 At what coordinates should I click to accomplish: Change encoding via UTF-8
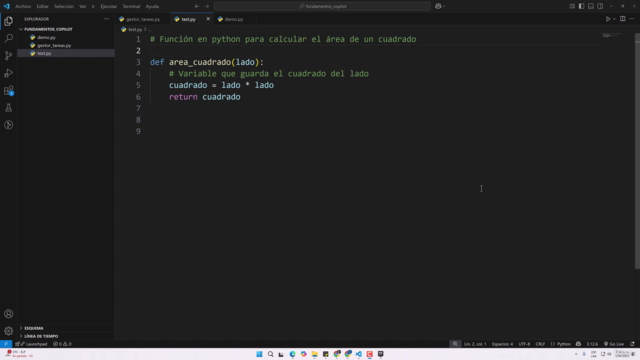pyautogui.click(x=524, y=344)
